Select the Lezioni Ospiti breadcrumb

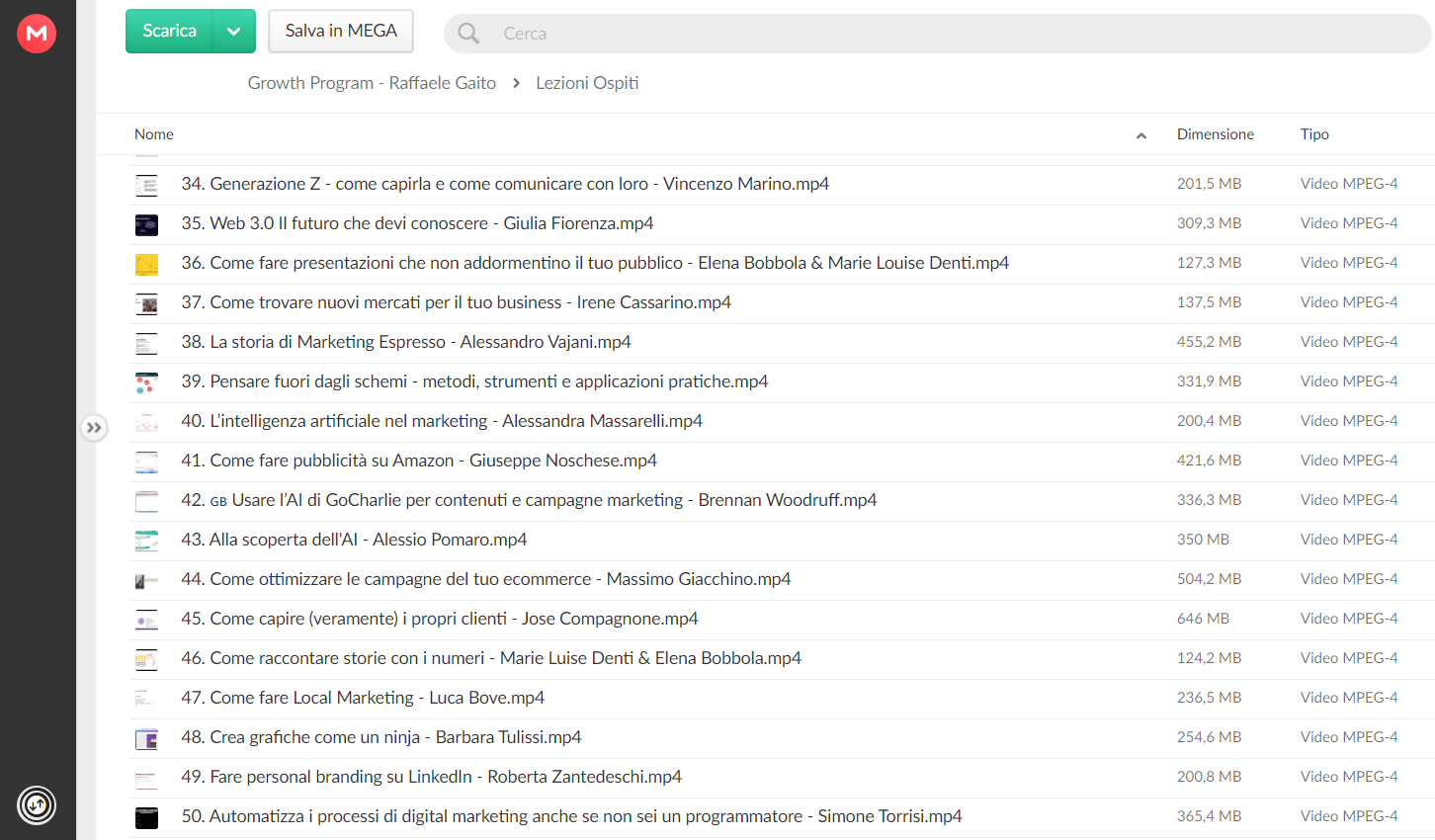coord(587,83)
